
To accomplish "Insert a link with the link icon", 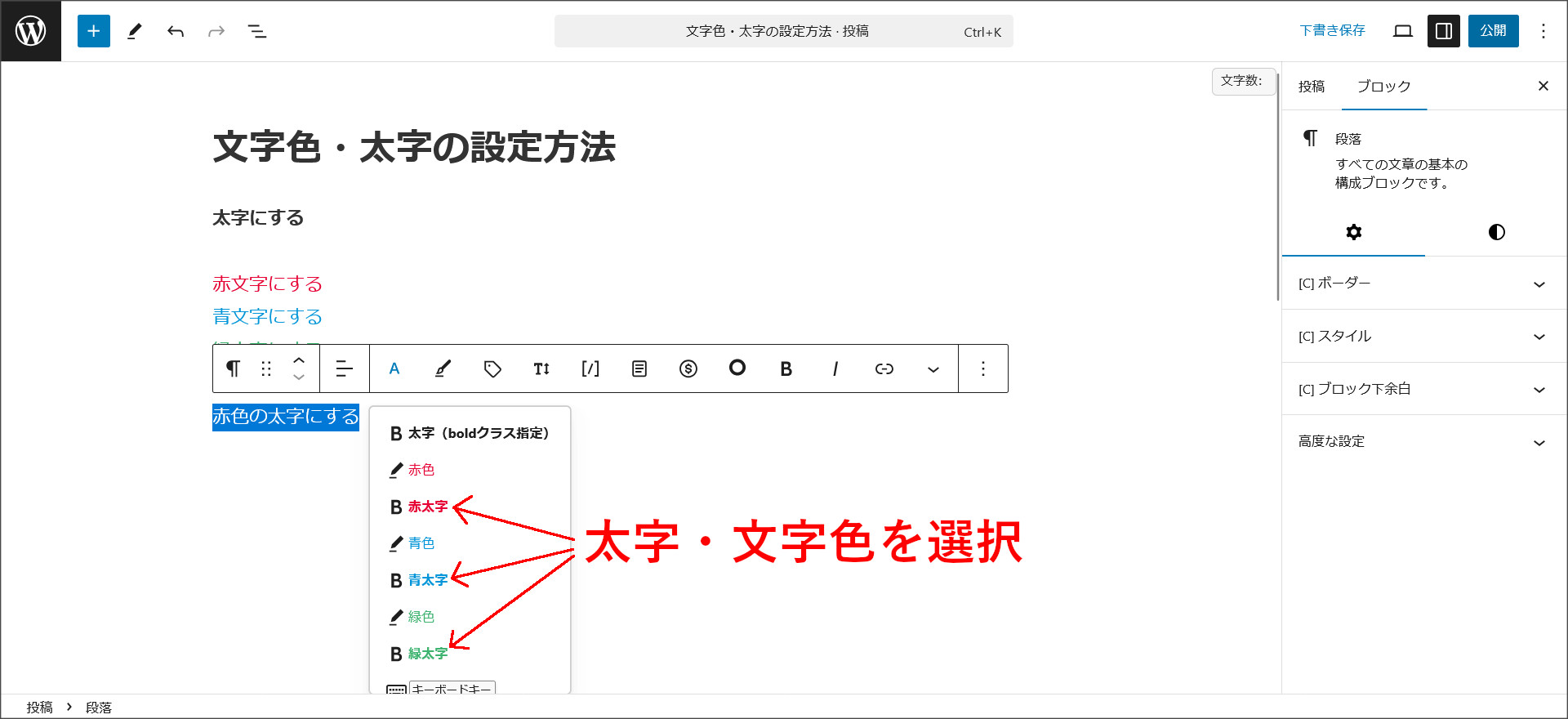I will click(x=884, y=368).
